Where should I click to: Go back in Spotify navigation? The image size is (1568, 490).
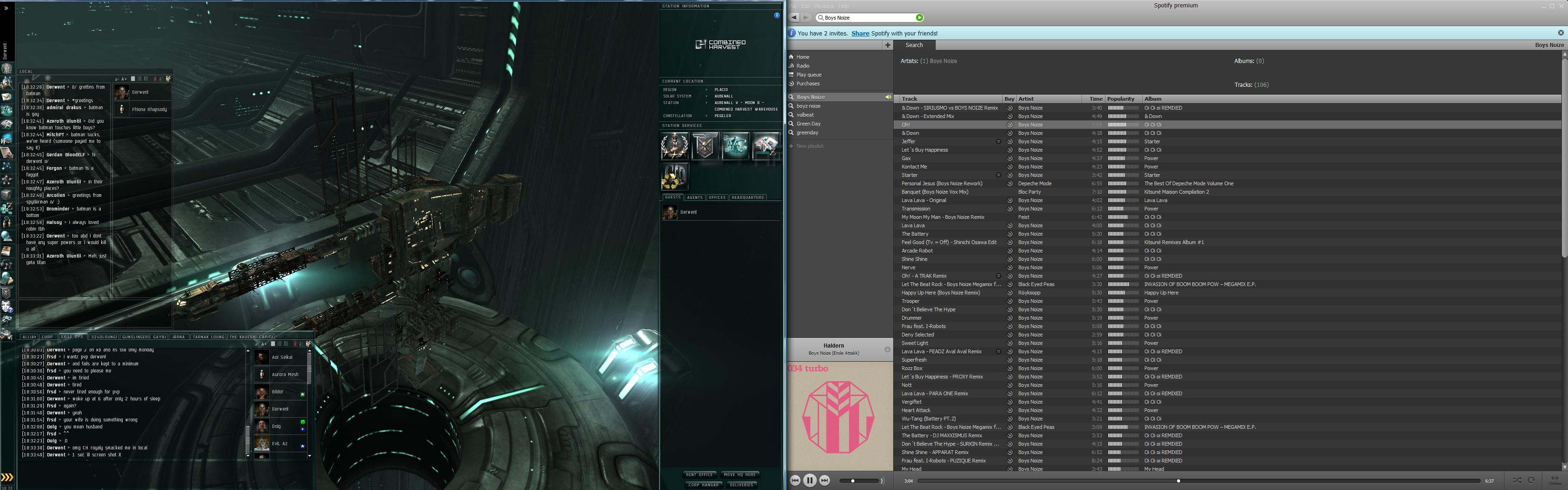(x=794, y=18)
